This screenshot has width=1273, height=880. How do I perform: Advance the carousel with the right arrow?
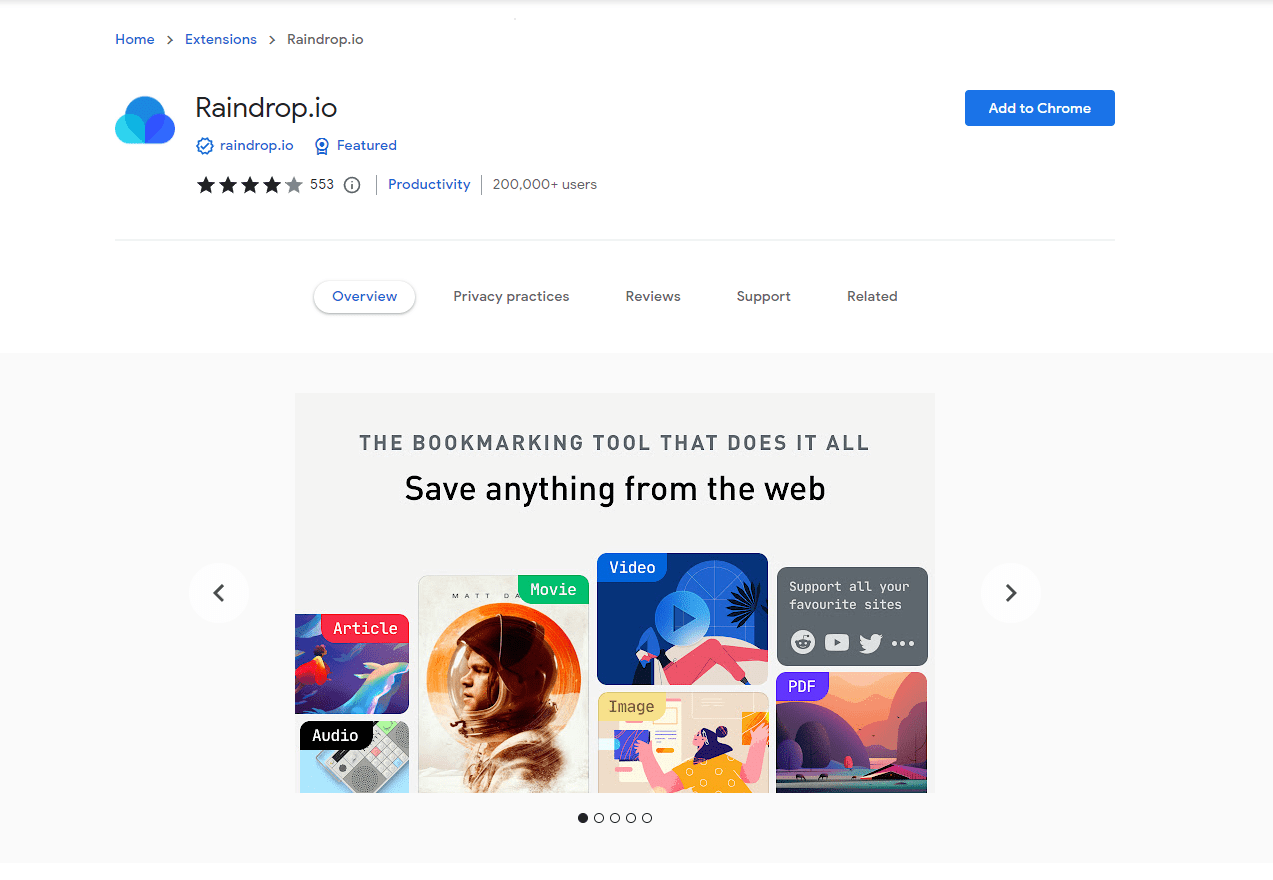point(1010,592)
